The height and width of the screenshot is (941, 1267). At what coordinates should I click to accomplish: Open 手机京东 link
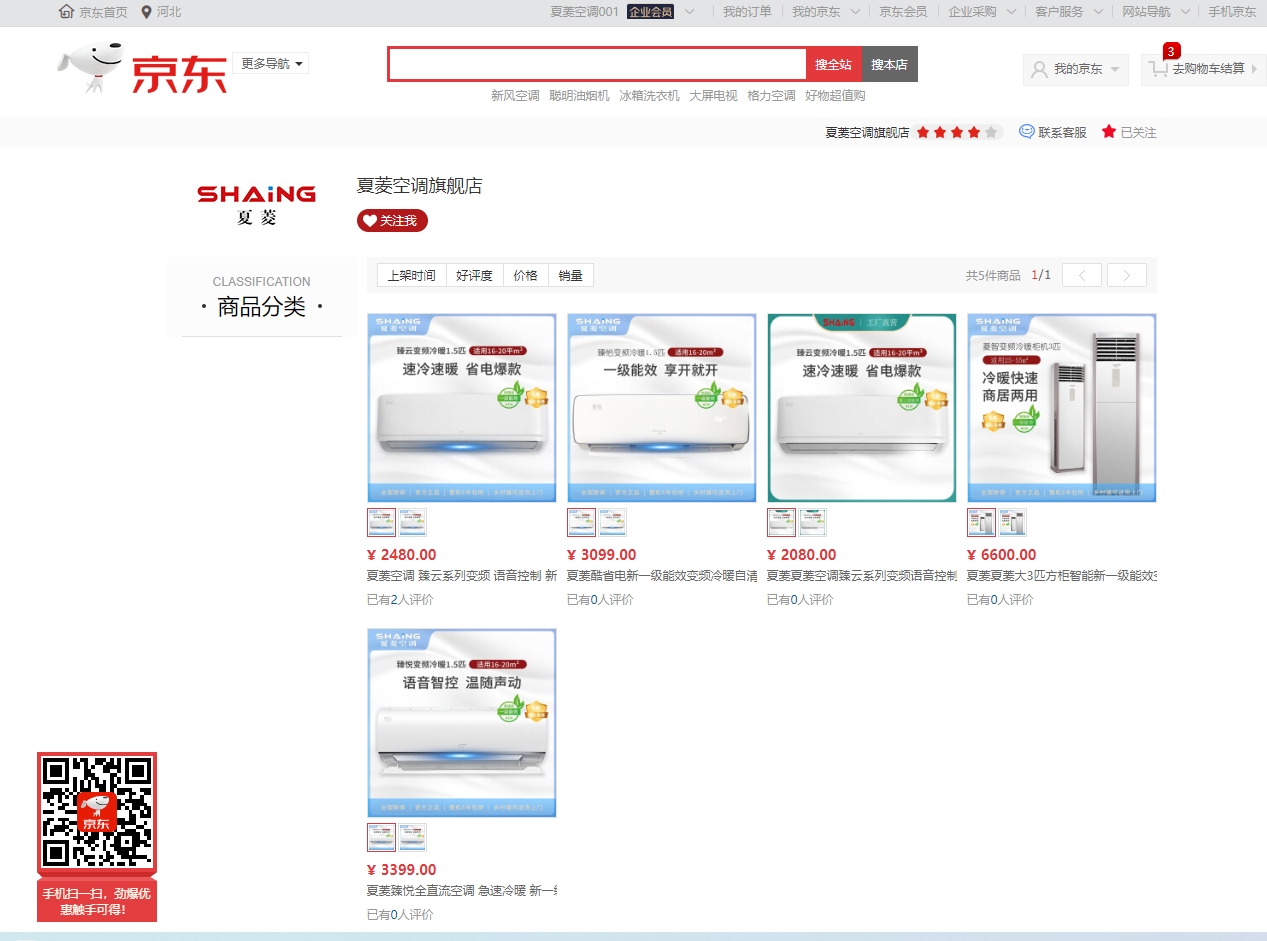1232,12
